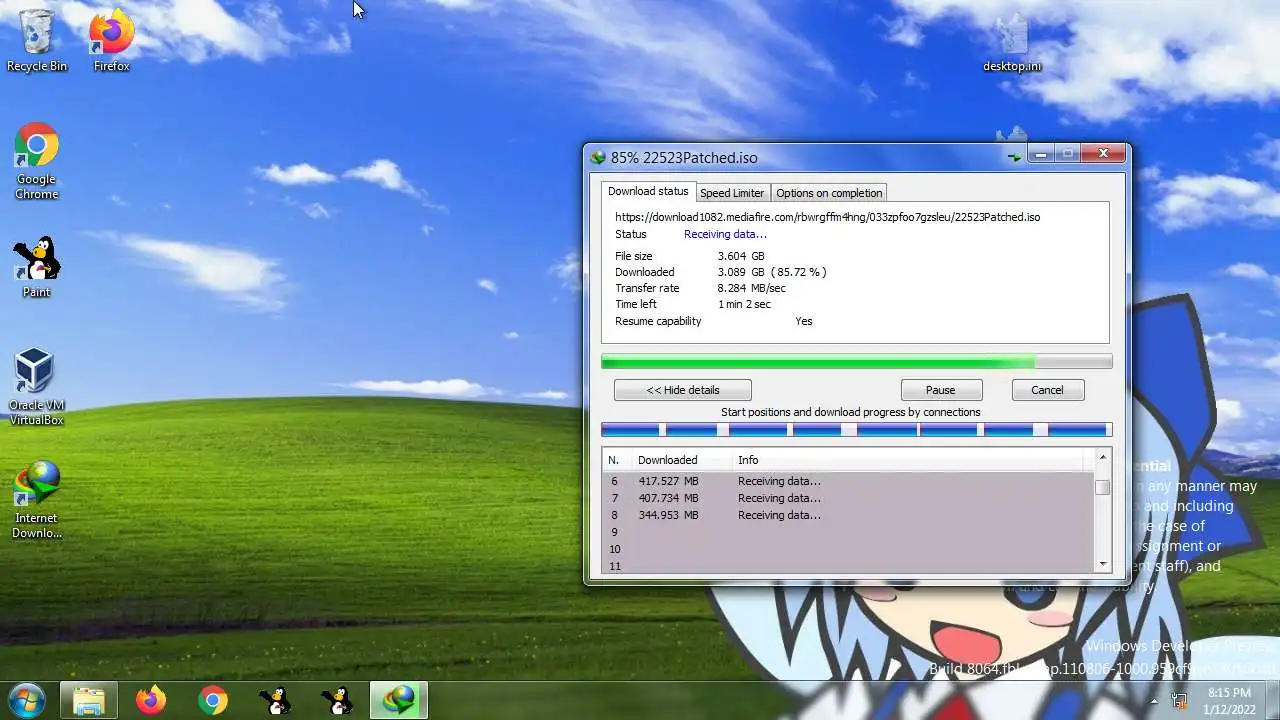This screenshot has height=720, width=1280.
Task: Open File Explorer from the taskbar
Action: (x=89, y=700)
